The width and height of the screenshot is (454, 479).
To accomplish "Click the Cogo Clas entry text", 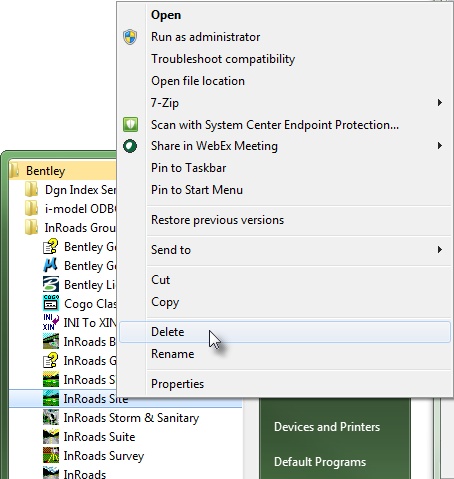I will [90, 304].
